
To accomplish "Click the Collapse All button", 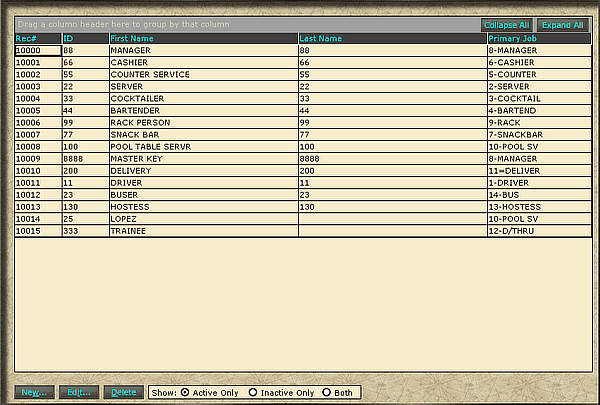I will 507,25.
